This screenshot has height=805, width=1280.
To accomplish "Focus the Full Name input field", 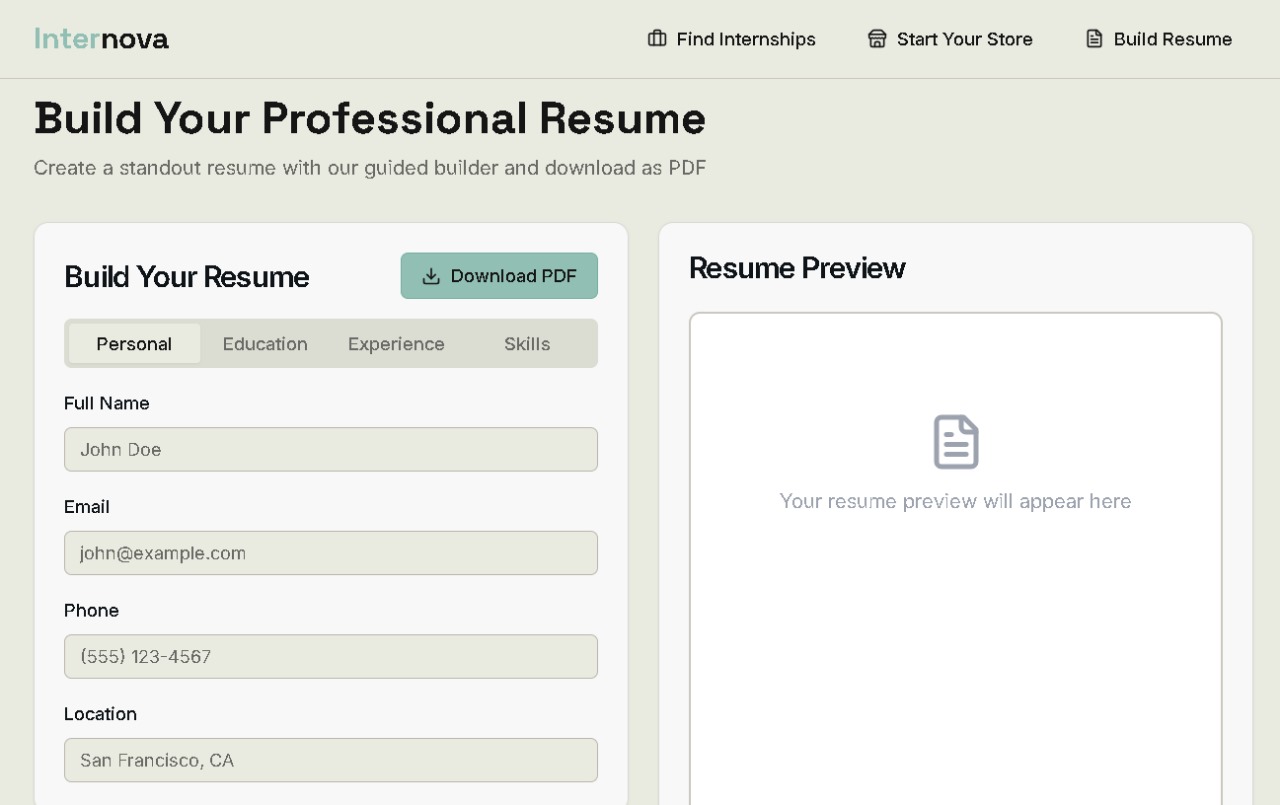I will [x=331, y=450].
